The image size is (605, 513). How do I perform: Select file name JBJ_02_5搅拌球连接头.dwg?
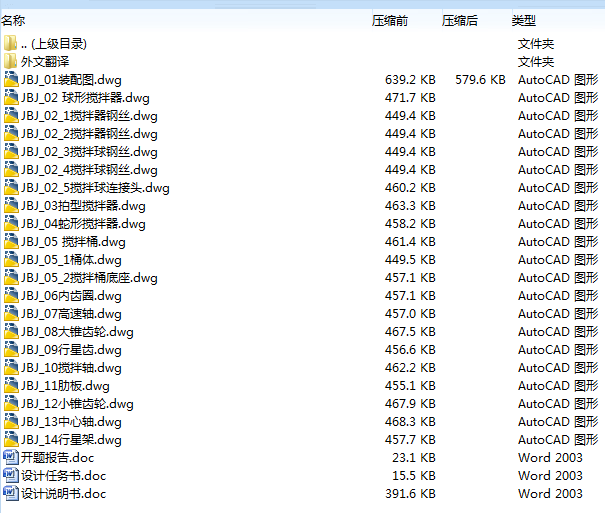point(95,188)
